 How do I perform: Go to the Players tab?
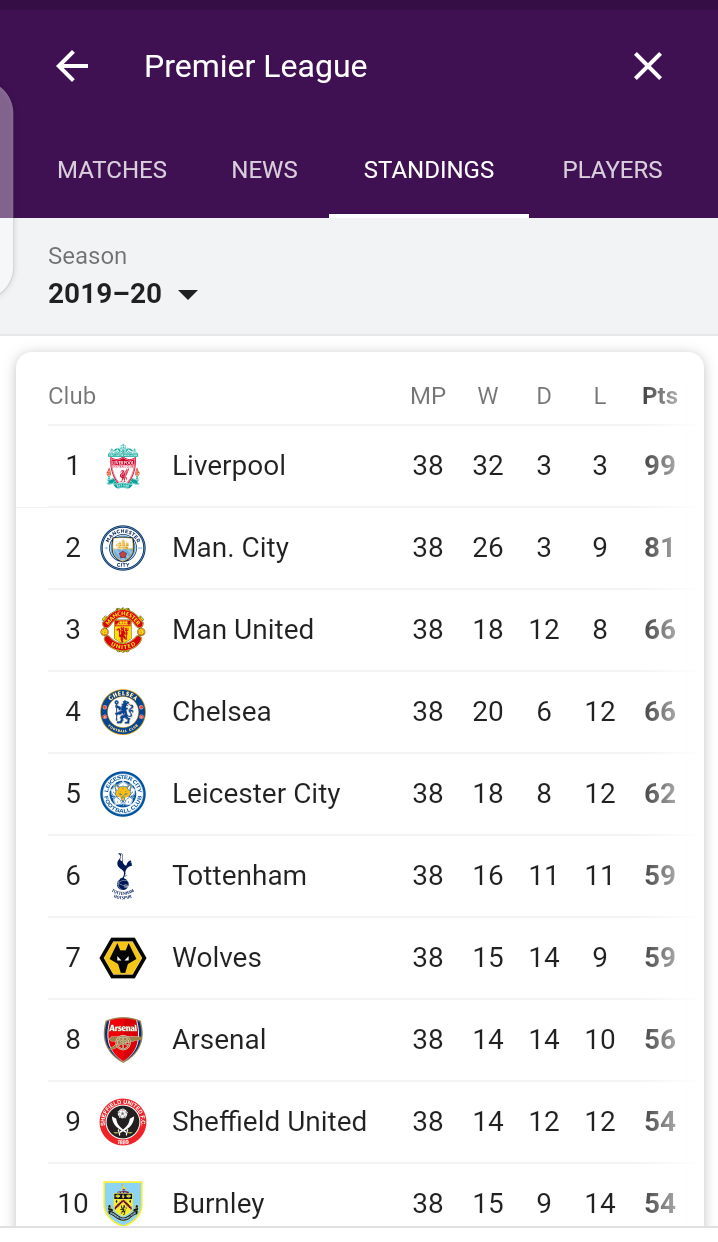(612, 170)
